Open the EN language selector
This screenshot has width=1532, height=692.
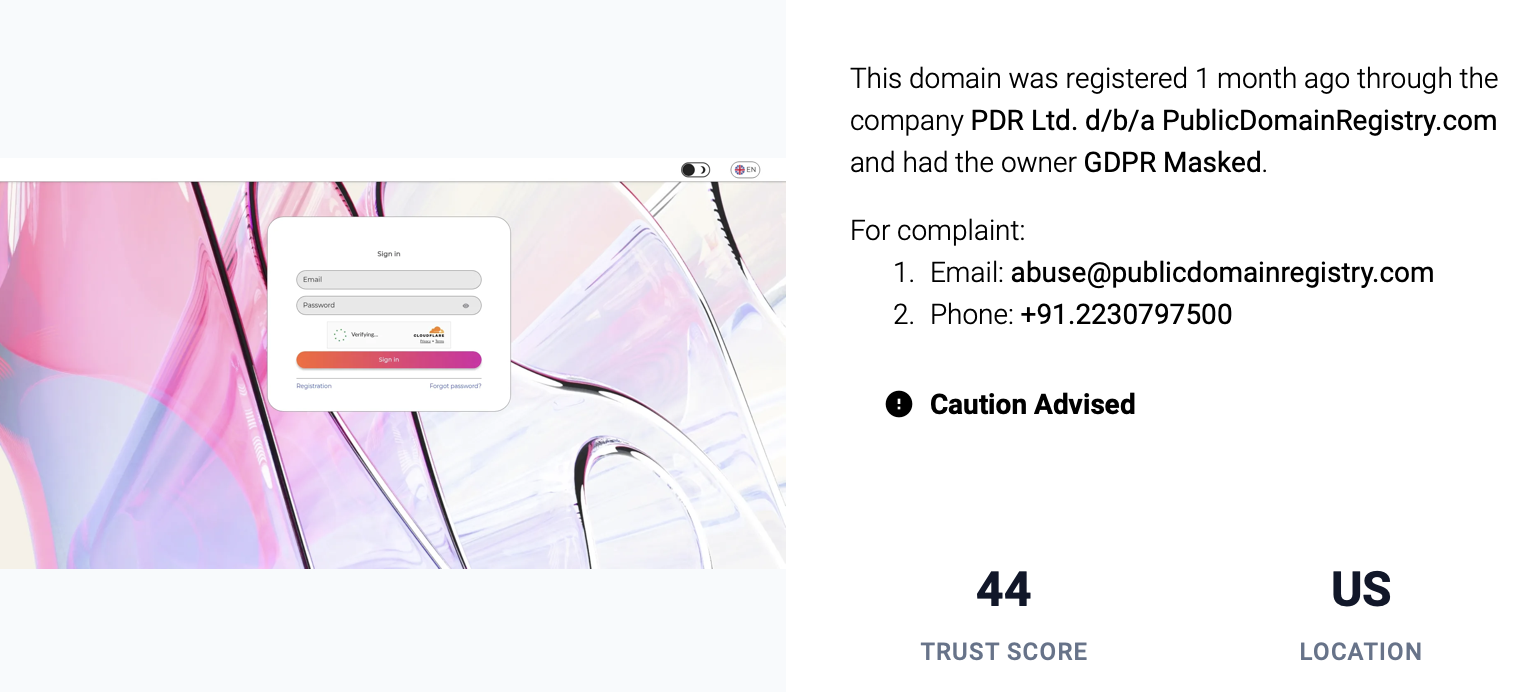[745, 170]
